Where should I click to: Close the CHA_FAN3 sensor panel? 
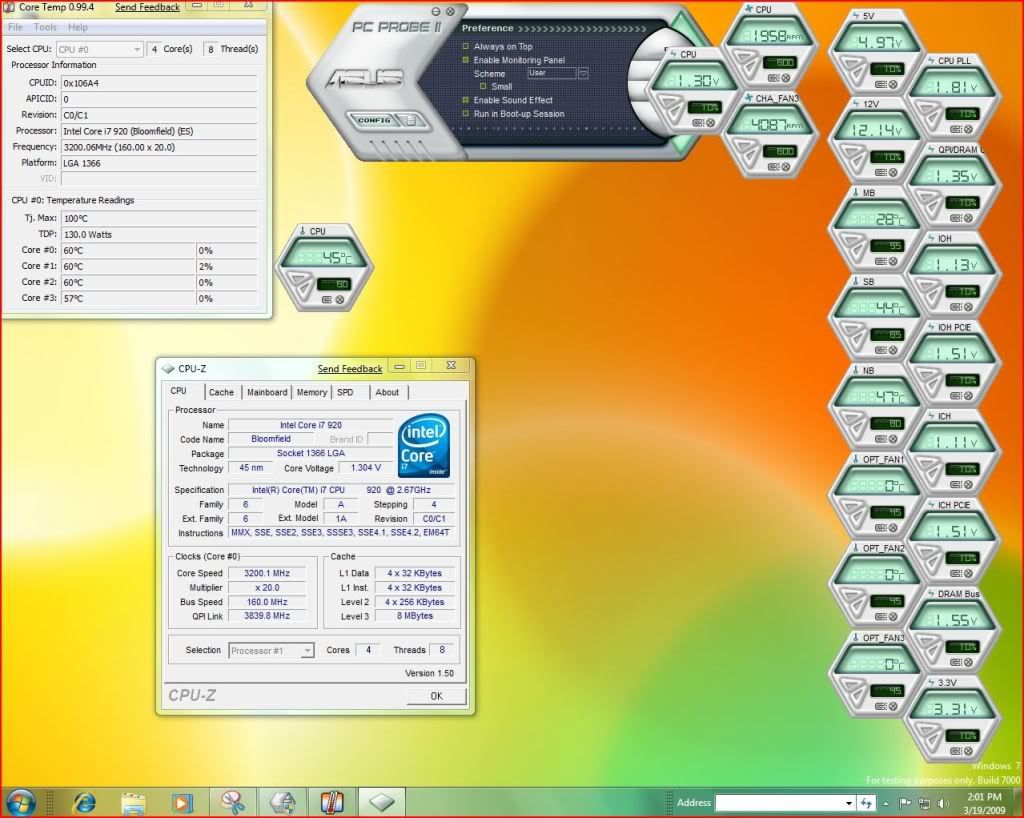786,166
